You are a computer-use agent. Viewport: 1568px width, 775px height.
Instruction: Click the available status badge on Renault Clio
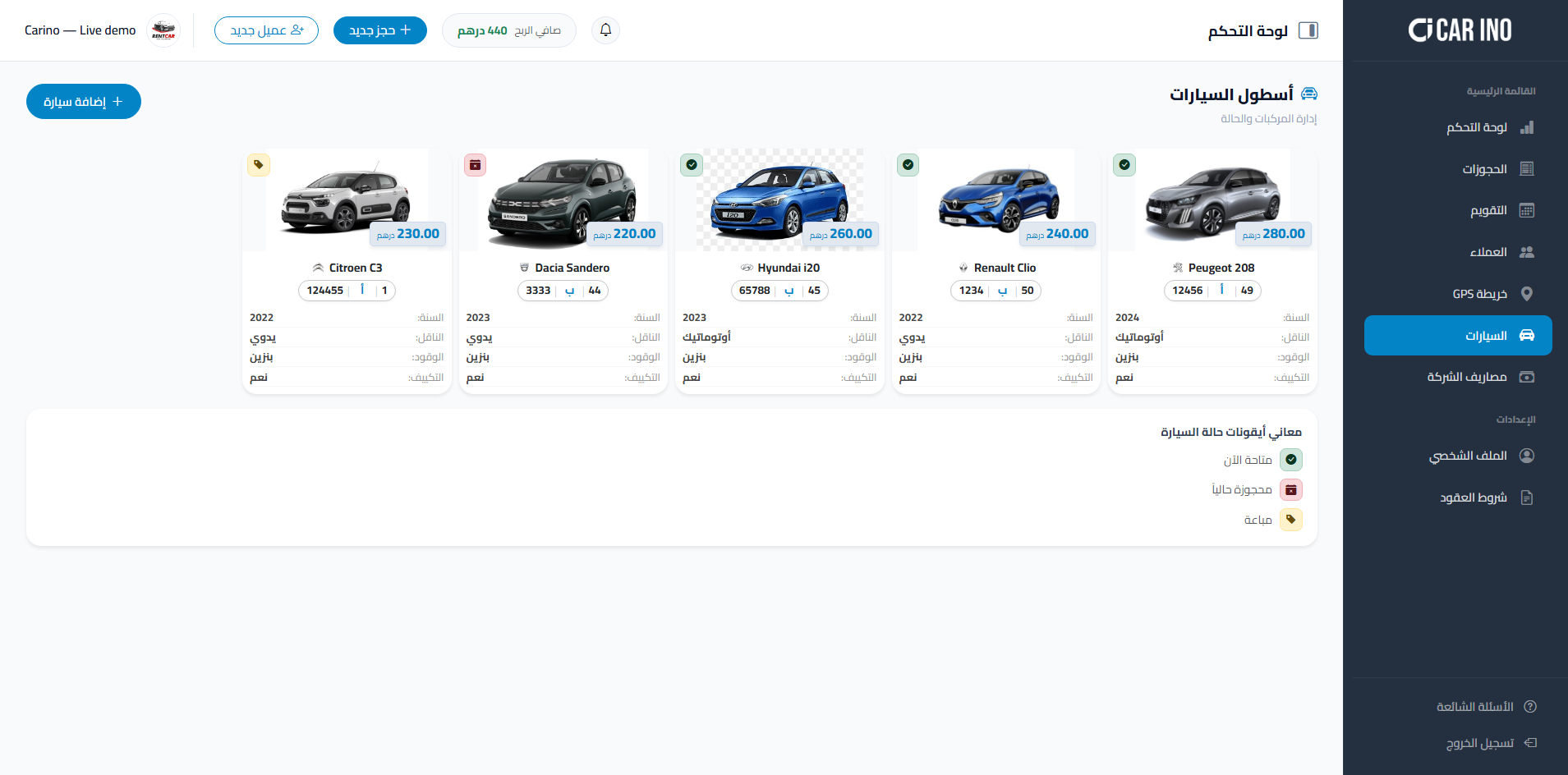(x=908, y=165)
